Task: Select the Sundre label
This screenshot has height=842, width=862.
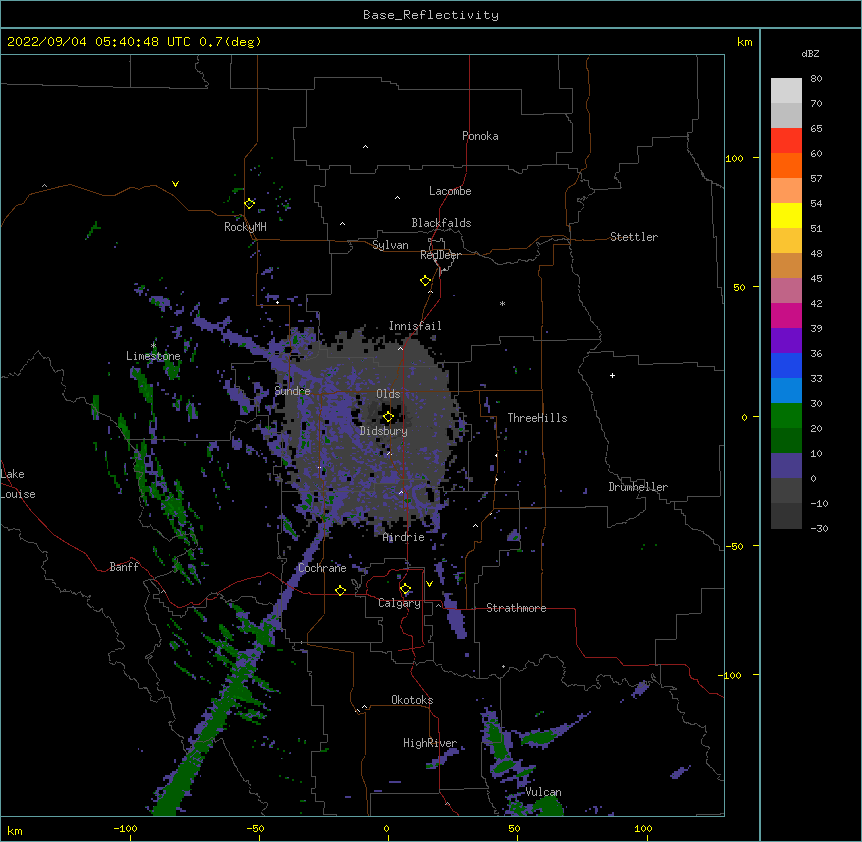Action: point(292,391)
